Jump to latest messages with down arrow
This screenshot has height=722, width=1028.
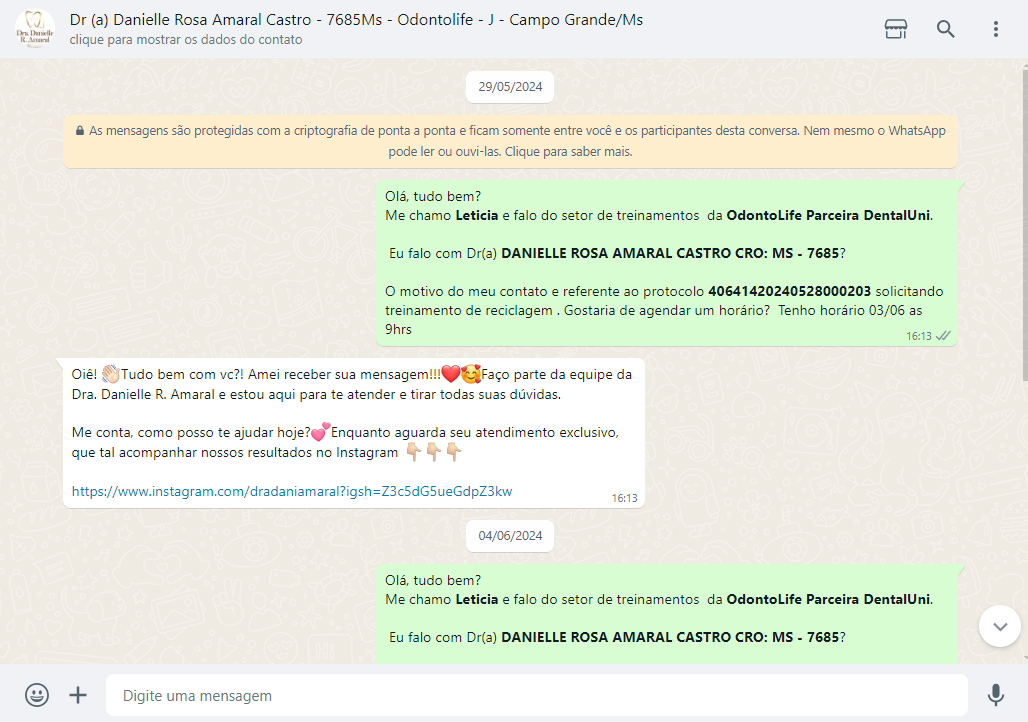[1000, 626]
